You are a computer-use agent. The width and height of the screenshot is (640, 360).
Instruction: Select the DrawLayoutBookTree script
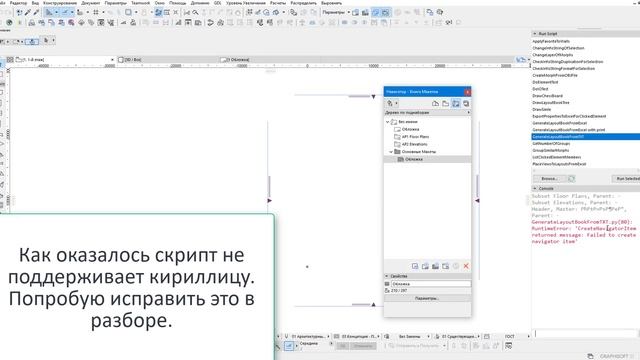(551, 102)
